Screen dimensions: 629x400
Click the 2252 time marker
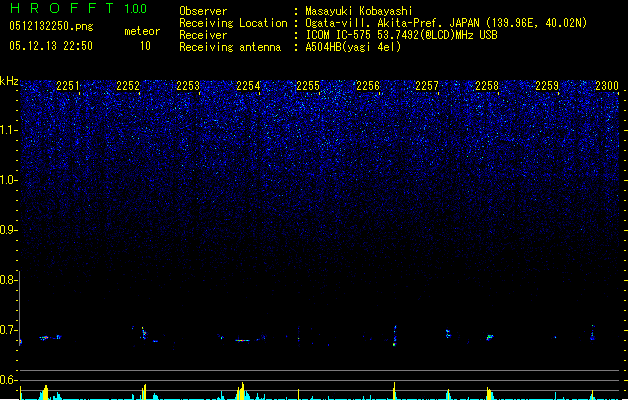coord(128,86)
